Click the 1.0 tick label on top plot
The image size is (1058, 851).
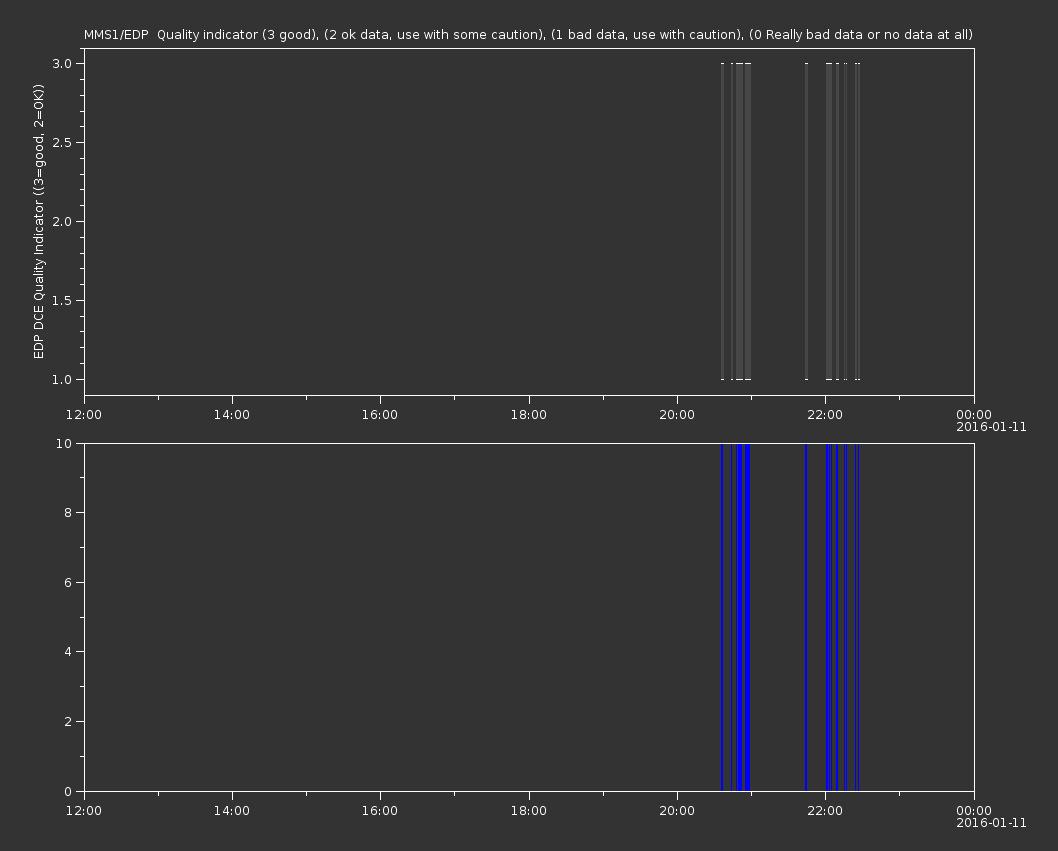point(62,379)
